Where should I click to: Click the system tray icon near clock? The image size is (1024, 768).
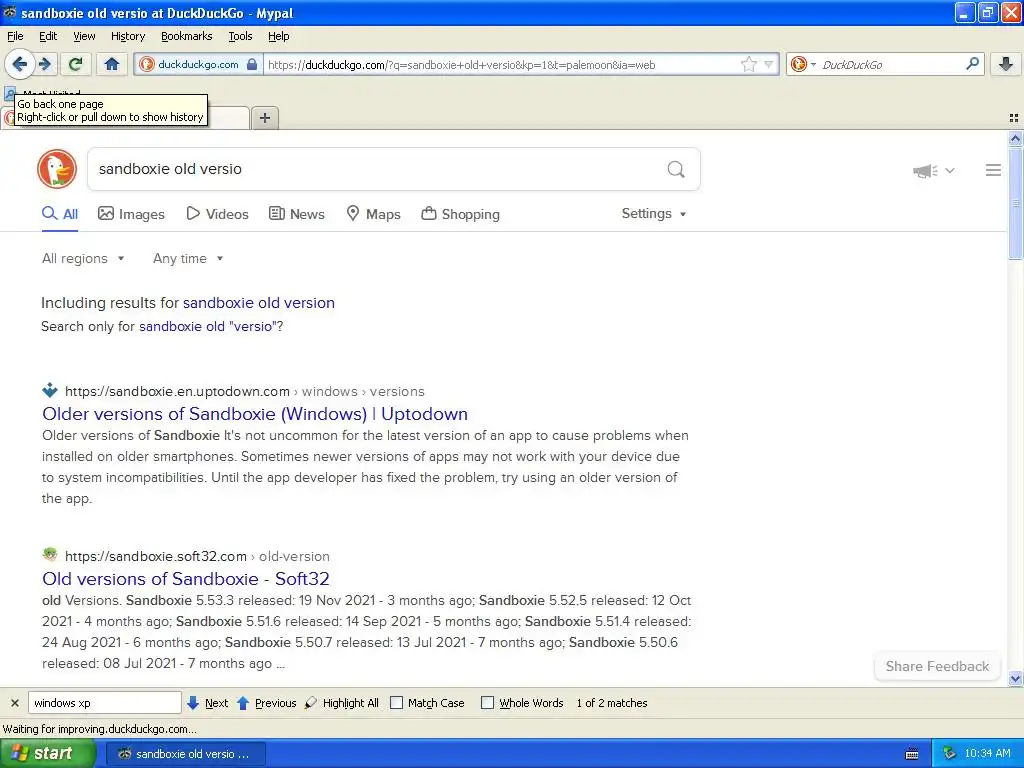coord(950,754)
